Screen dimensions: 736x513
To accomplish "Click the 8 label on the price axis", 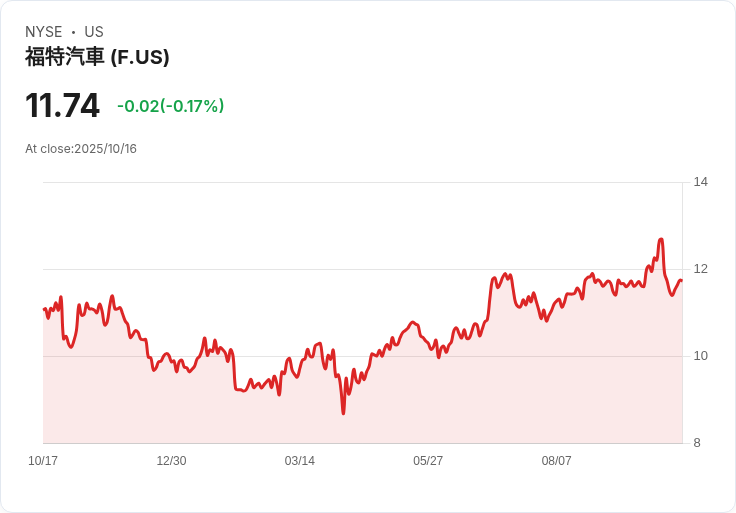I will 697,443.
